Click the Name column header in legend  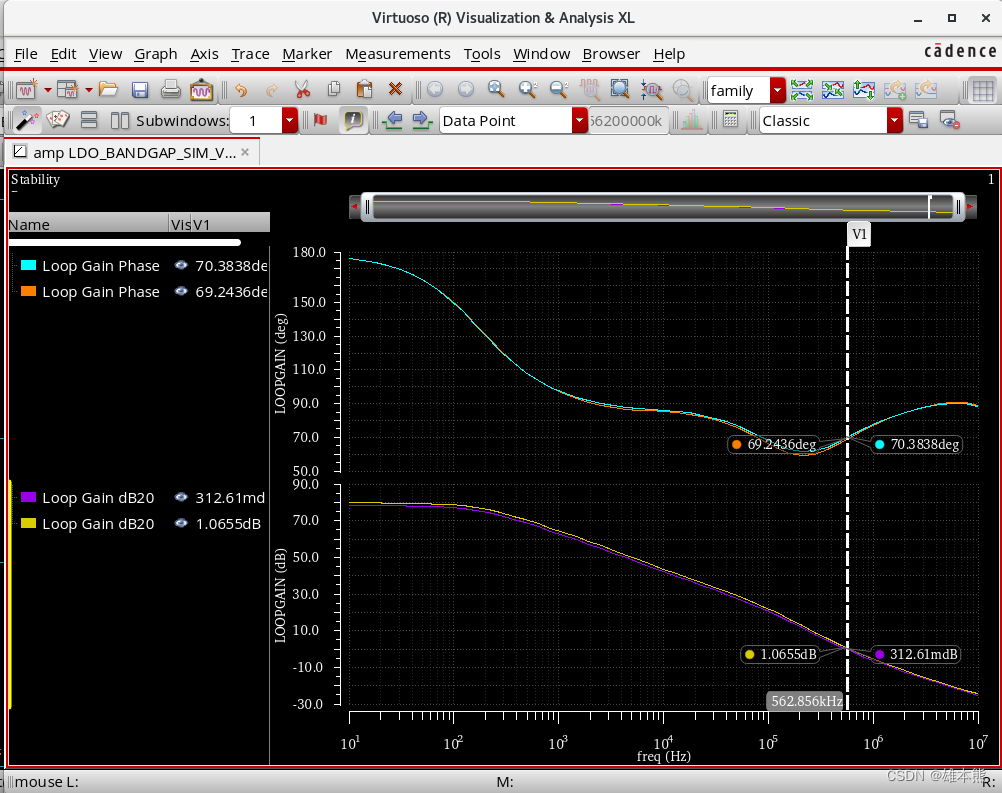[x=88, y=224]
